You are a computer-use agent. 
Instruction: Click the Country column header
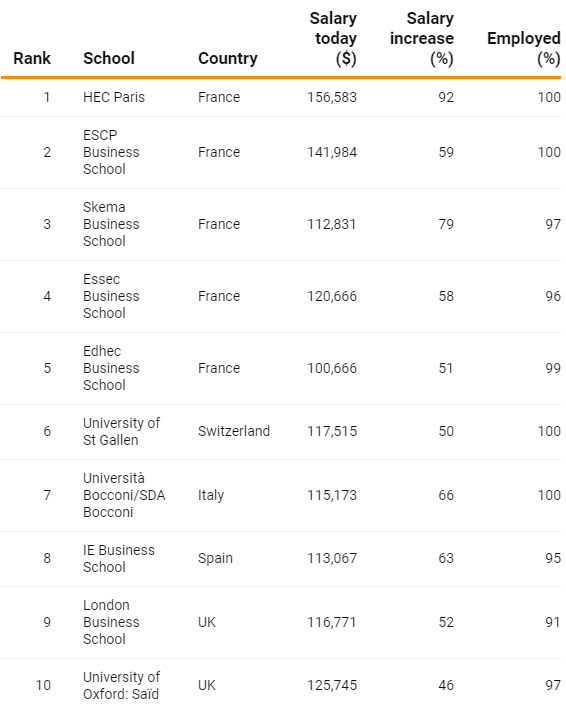point(228,58)
